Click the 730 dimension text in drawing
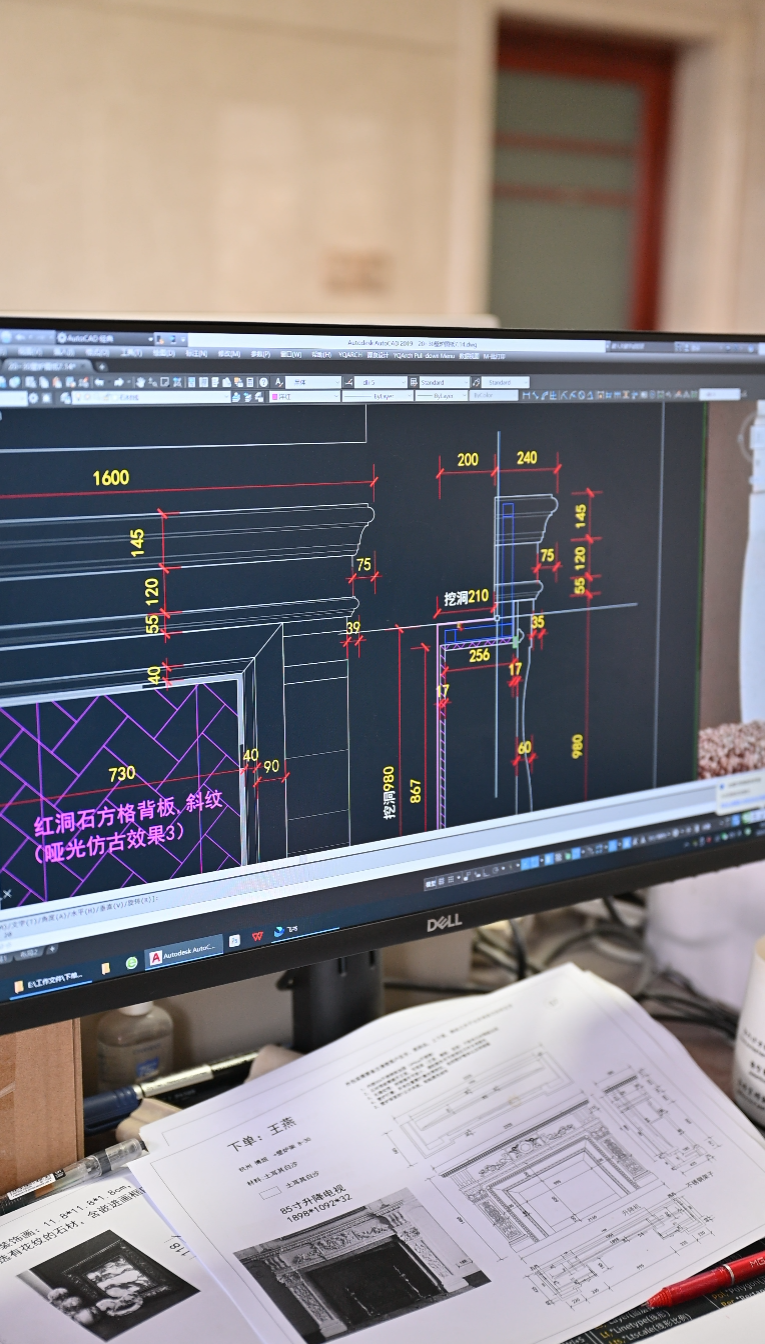 click(122, 773)
